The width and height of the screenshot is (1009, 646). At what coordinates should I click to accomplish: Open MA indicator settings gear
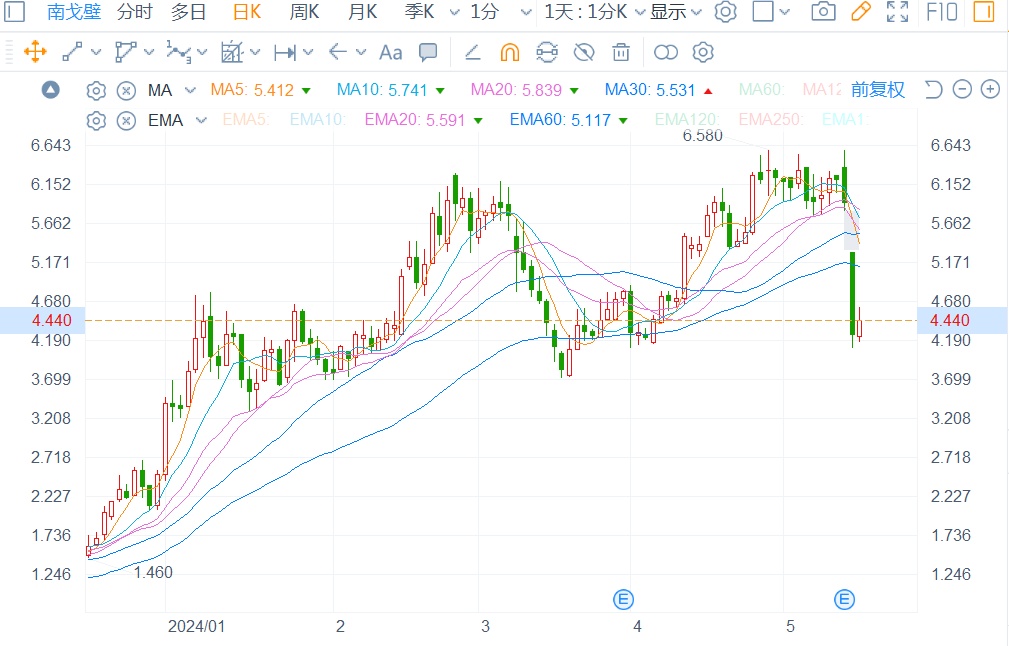coord(96,91)
